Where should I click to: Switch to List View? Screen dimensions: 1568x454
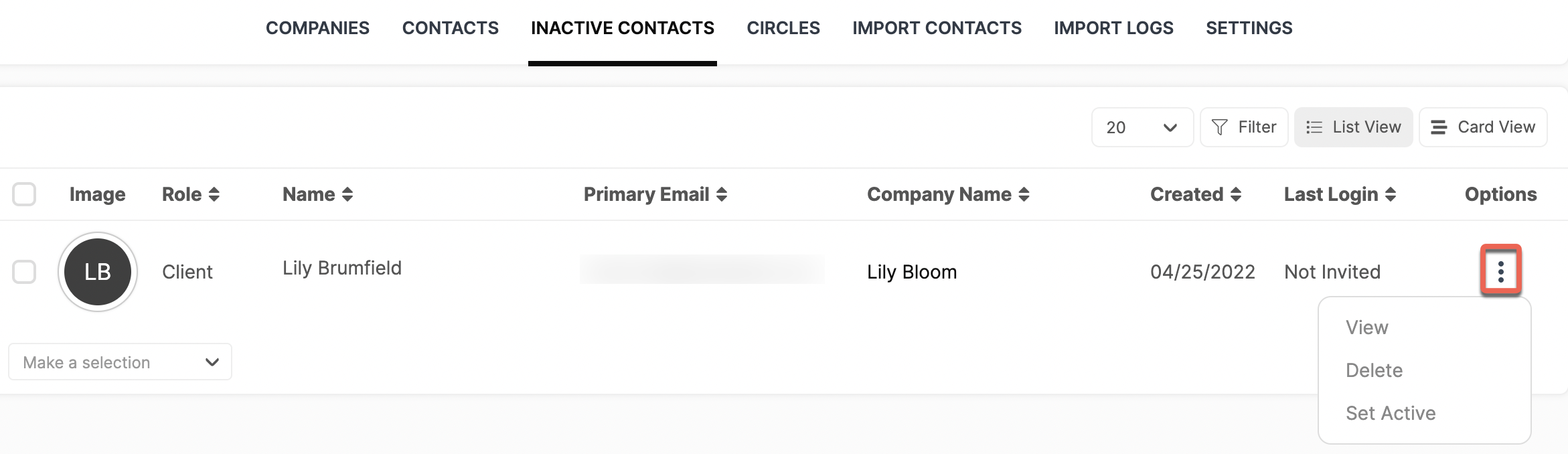pos(1353,127)
